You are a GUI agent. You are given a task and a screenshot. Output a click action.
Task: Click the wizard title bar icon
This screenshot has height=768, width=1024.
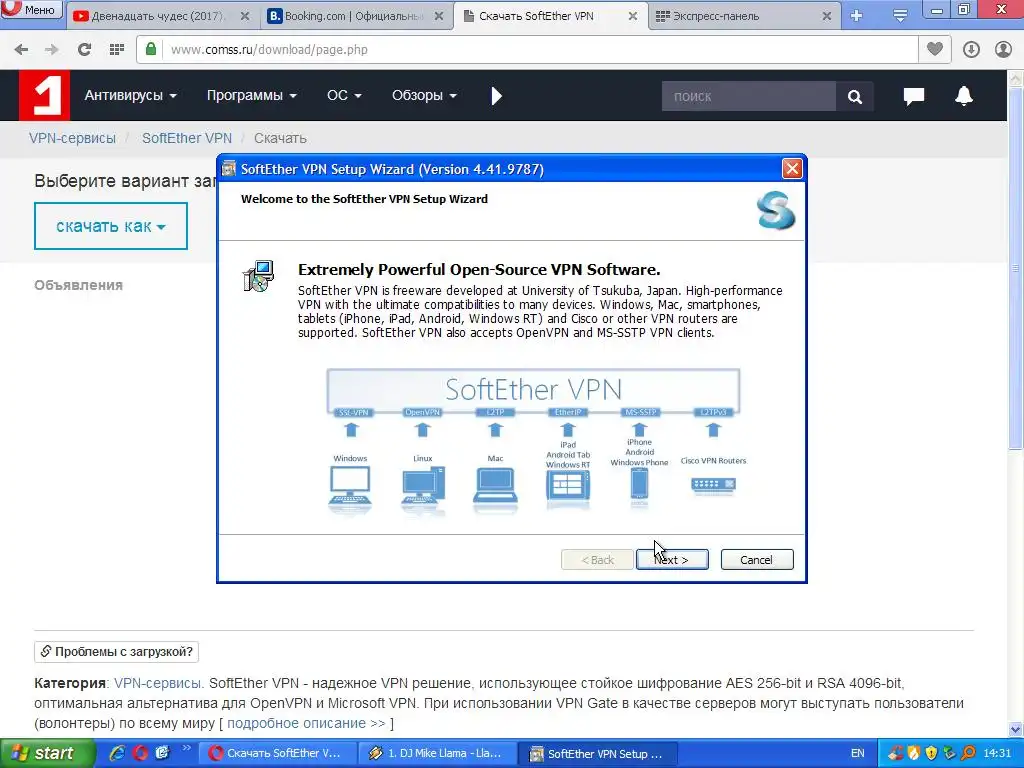tap(229, 169)
